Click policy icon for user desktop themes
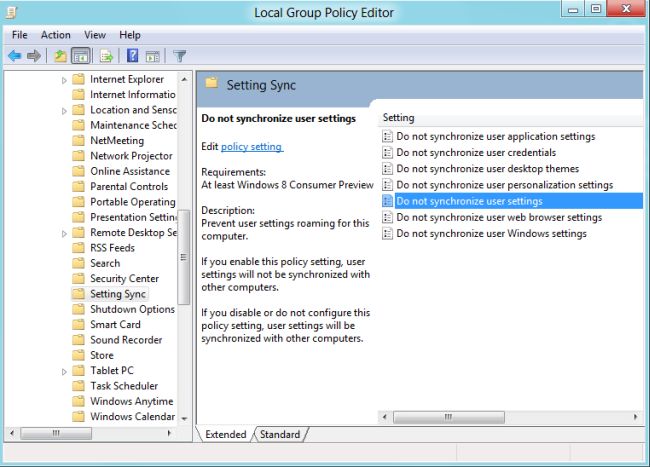 click(x=387, y=169)
